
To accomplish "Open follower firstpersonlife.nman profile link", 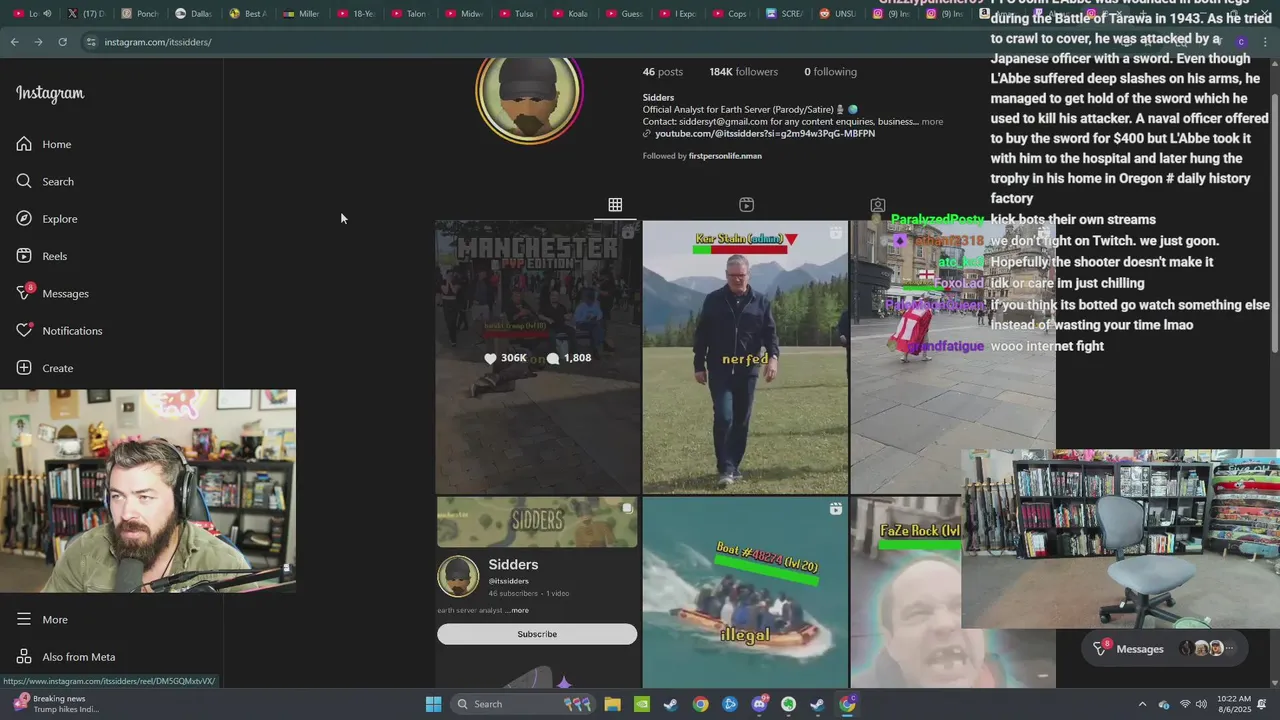I will click(x=725, y=156).
